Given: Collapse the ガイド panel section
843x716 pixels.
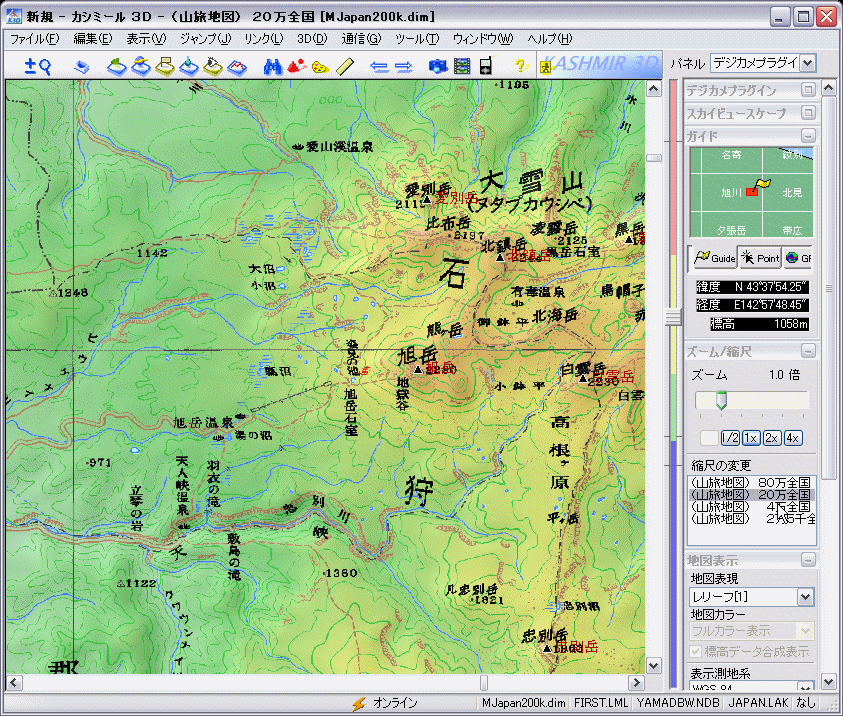Looking at the screenshot, I should 808,135.
